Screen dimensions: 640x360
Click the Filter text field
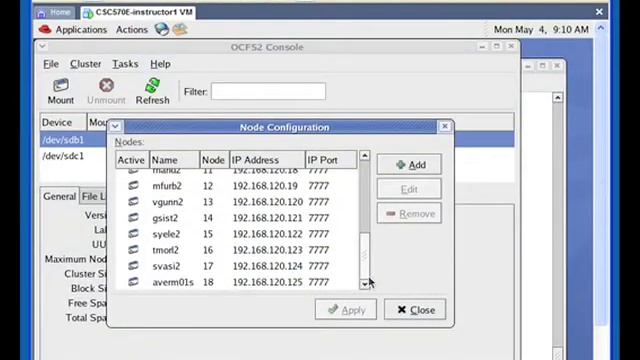[x=268, y=91]
